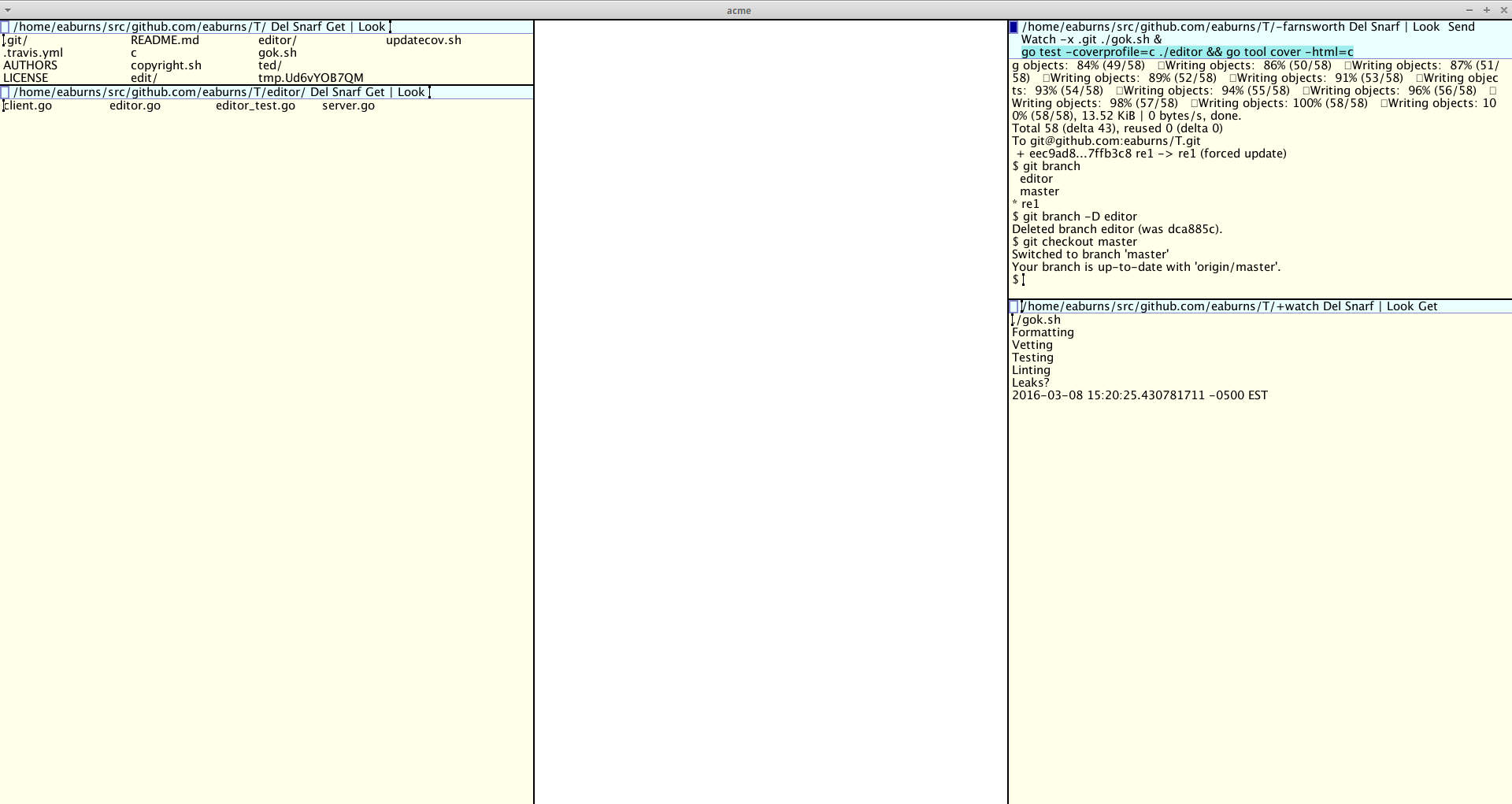
Task: Click the T/ directory path in the first window tag
Action: 139,27
